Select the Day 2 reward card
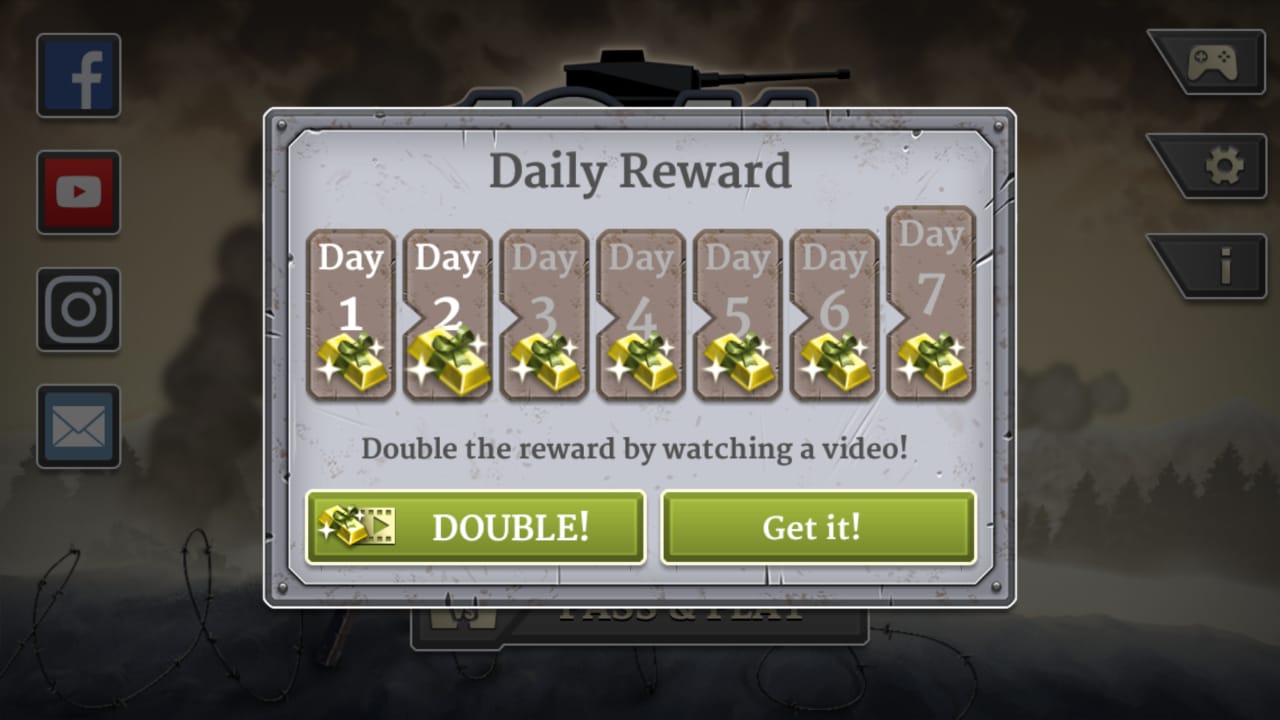This screenshot has height=720, width=1280. 447,315
